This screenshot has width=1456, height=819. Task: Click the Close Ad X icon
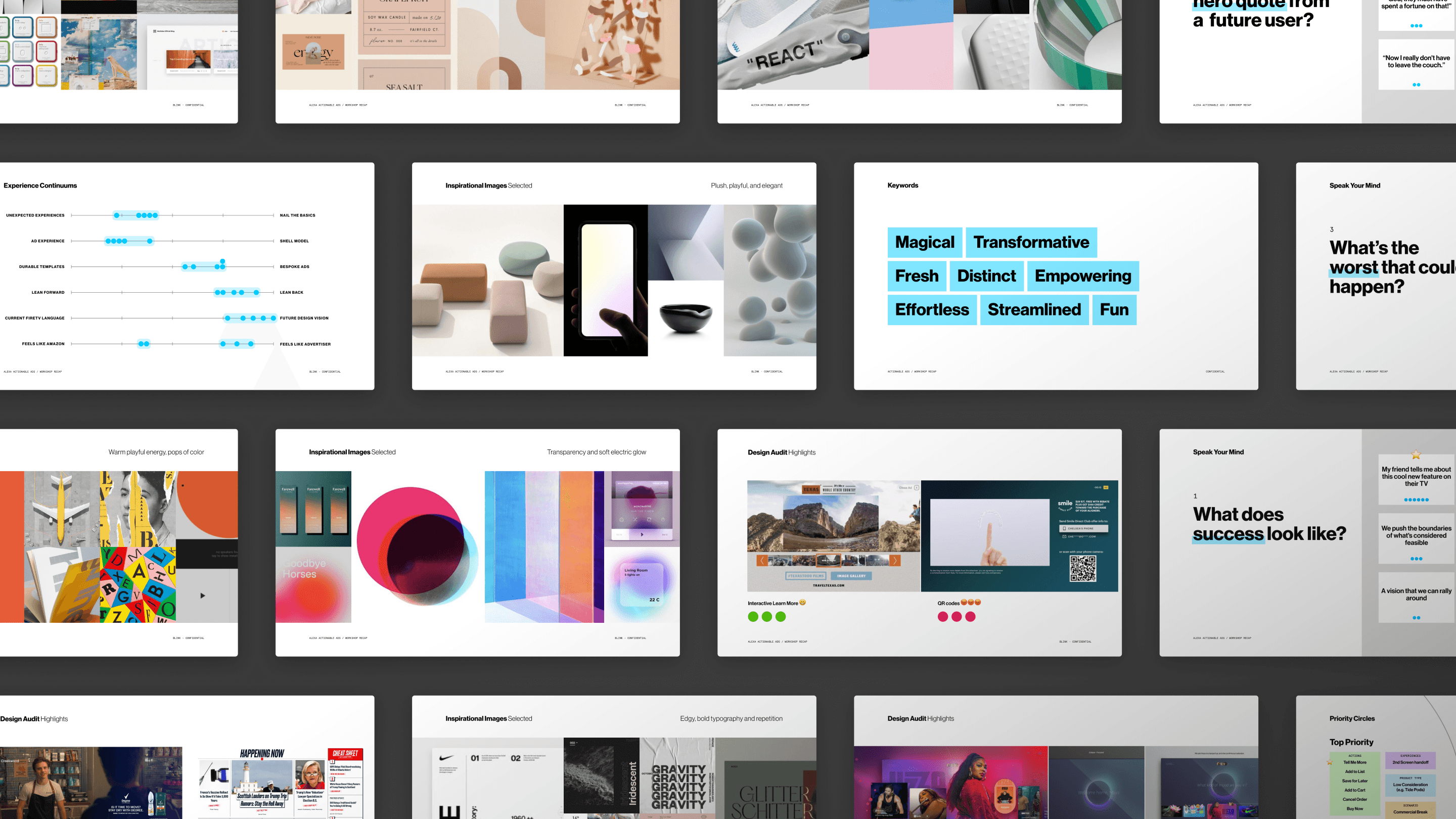[x=916, y=487]
